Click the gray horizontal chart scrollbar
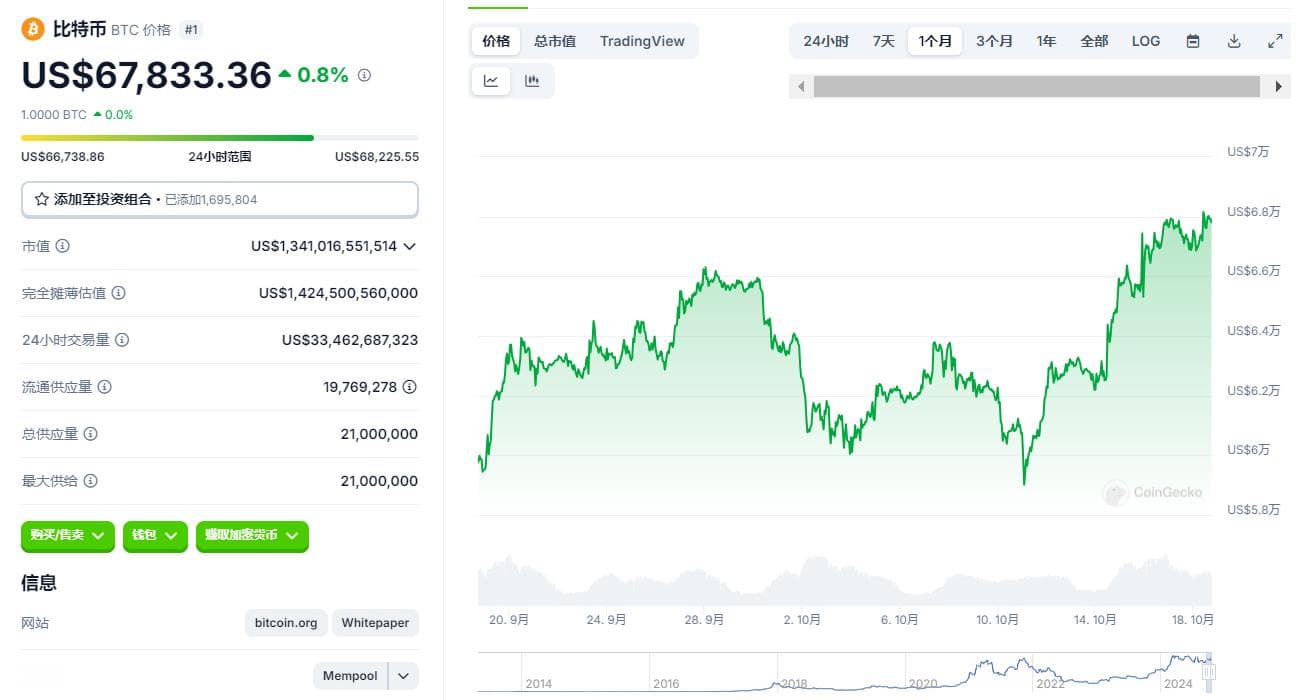Image resolution: width=1303 pixels, height=700 pixels. click(1037, 87)
